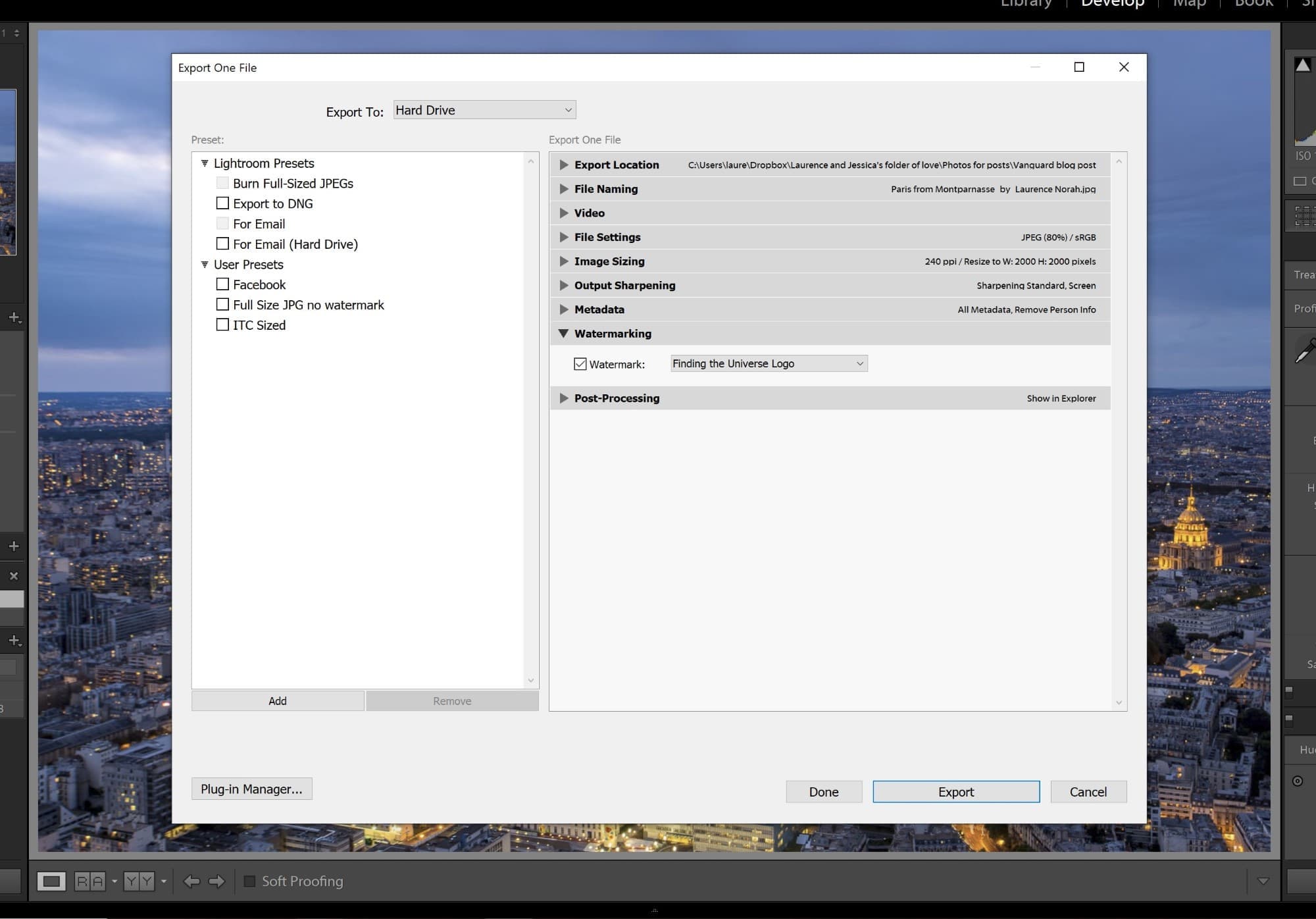Click the Export button
This screenshot has width=1316, height=919.
point(955,791)
